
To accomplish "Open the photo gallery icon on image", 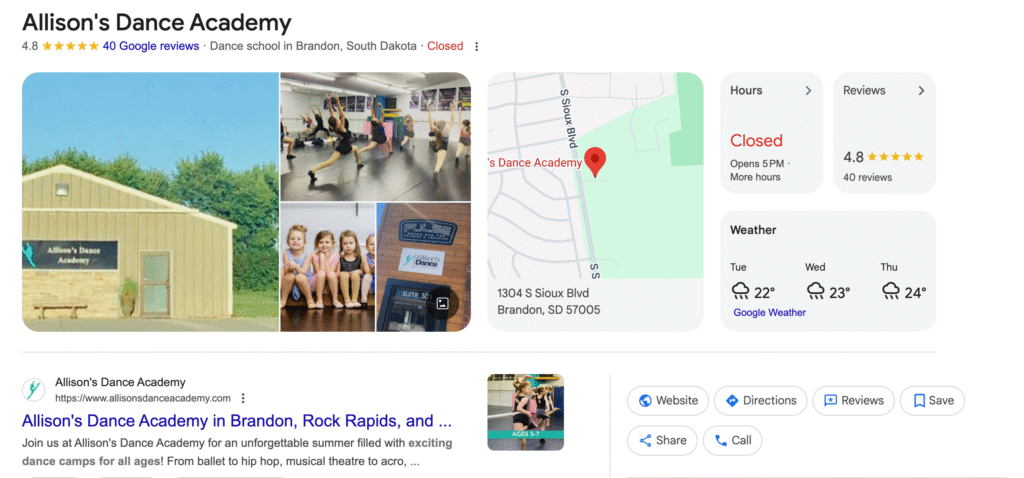I will click(442, 303).
